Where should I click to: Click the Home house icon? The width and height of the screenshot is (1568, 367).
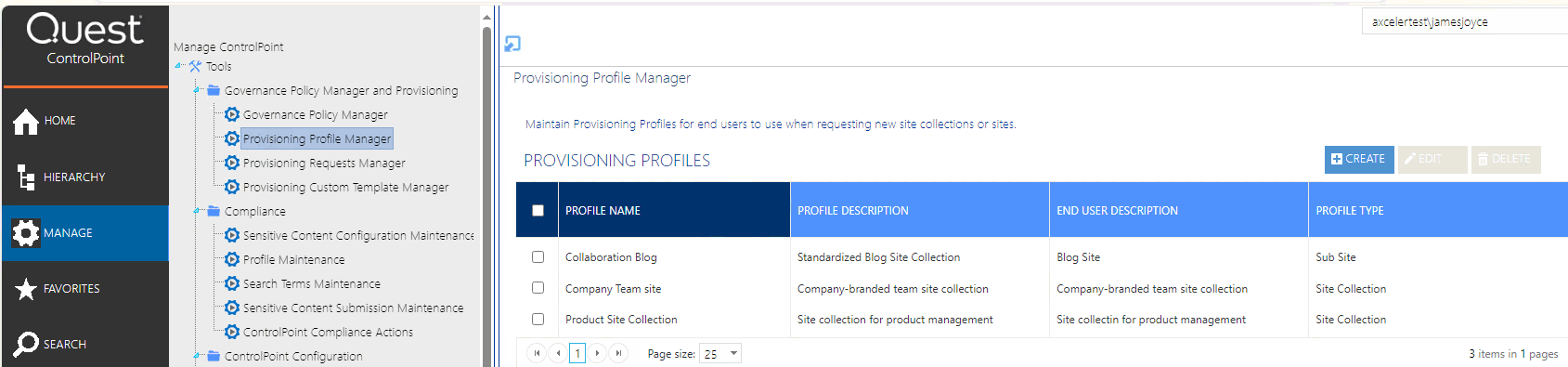(x=26, y=121)
